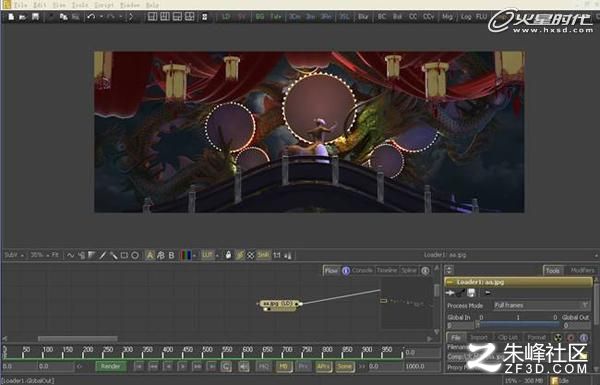This screenshot has height=385, width=600.
Task: Toggle the MB motion blur button
Action: [284, 367]
